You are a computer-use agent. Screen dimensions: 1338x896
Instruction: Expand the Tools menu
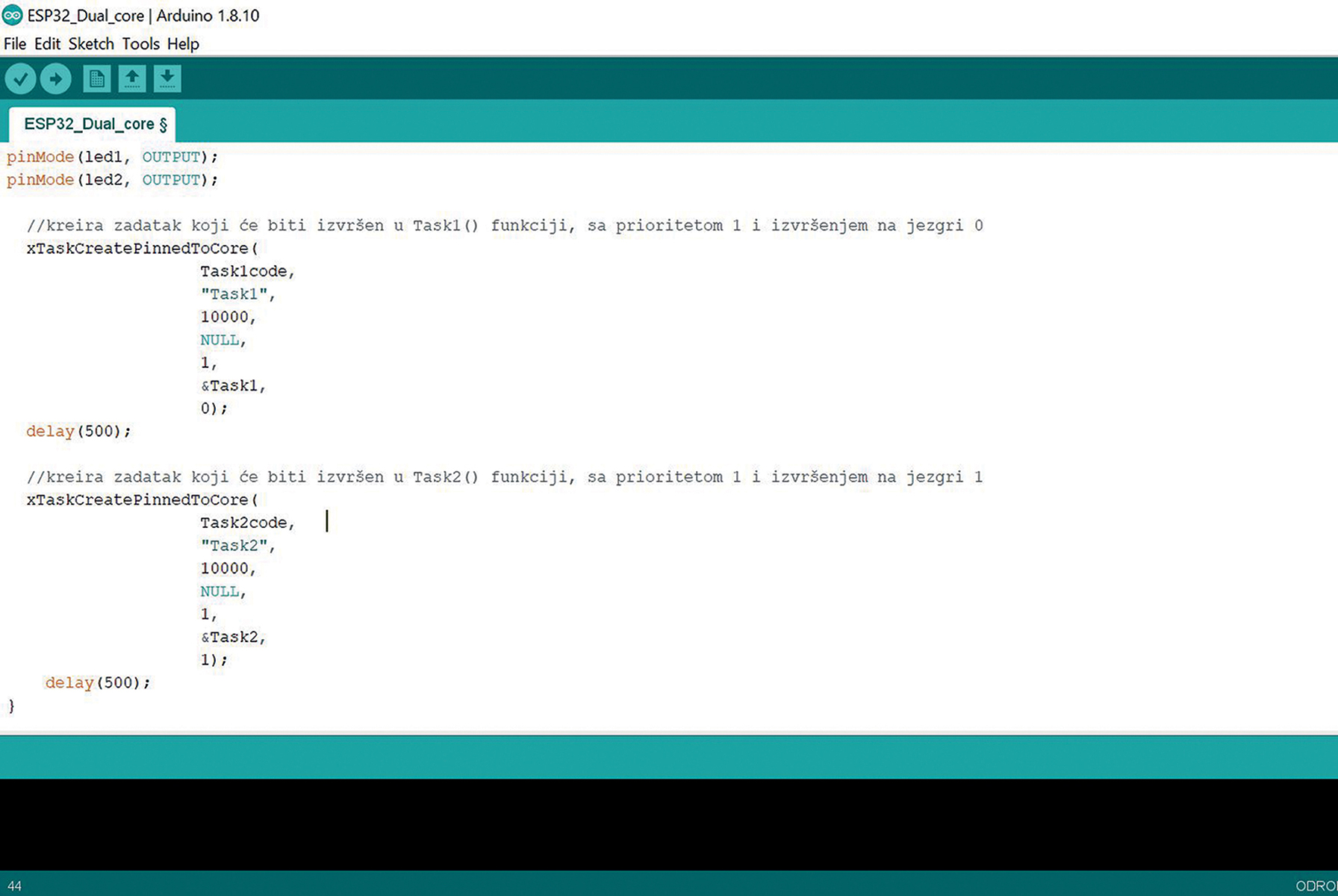pyautogui.click(x=140, y=44)
